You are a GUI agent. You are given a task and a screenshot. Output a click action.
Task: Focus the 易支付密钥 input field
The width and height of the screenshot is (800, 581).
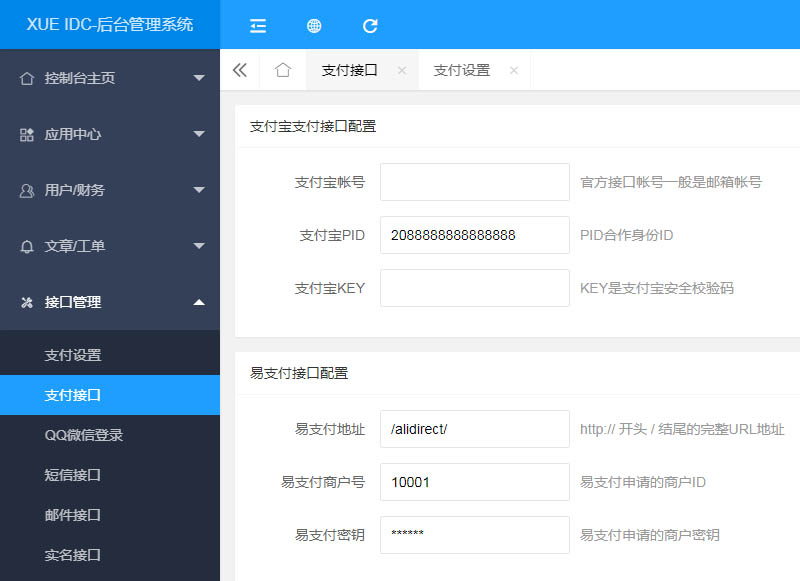[x=474, y=535]
